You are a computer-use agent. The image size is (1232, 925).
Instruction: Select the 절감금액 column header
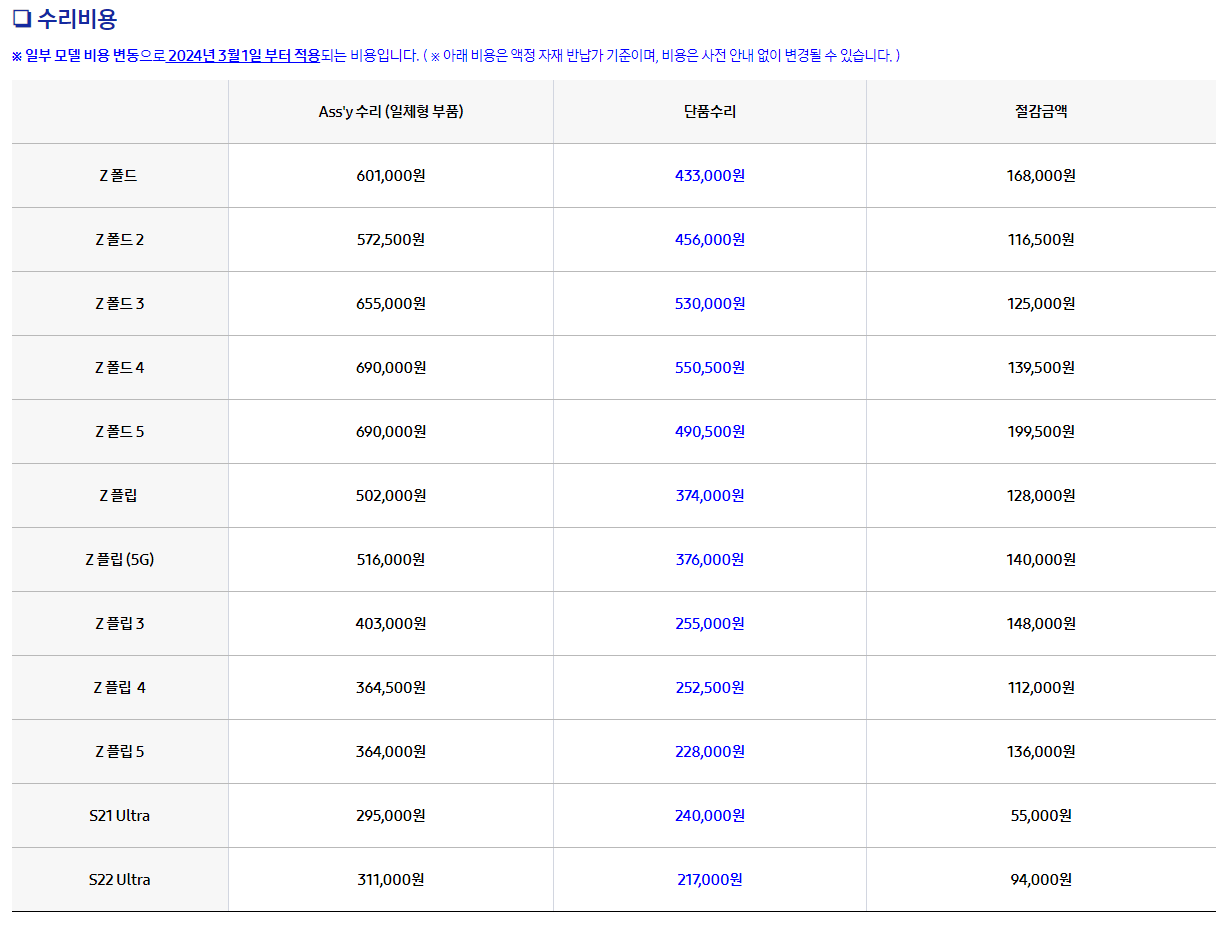(1041, 112)
